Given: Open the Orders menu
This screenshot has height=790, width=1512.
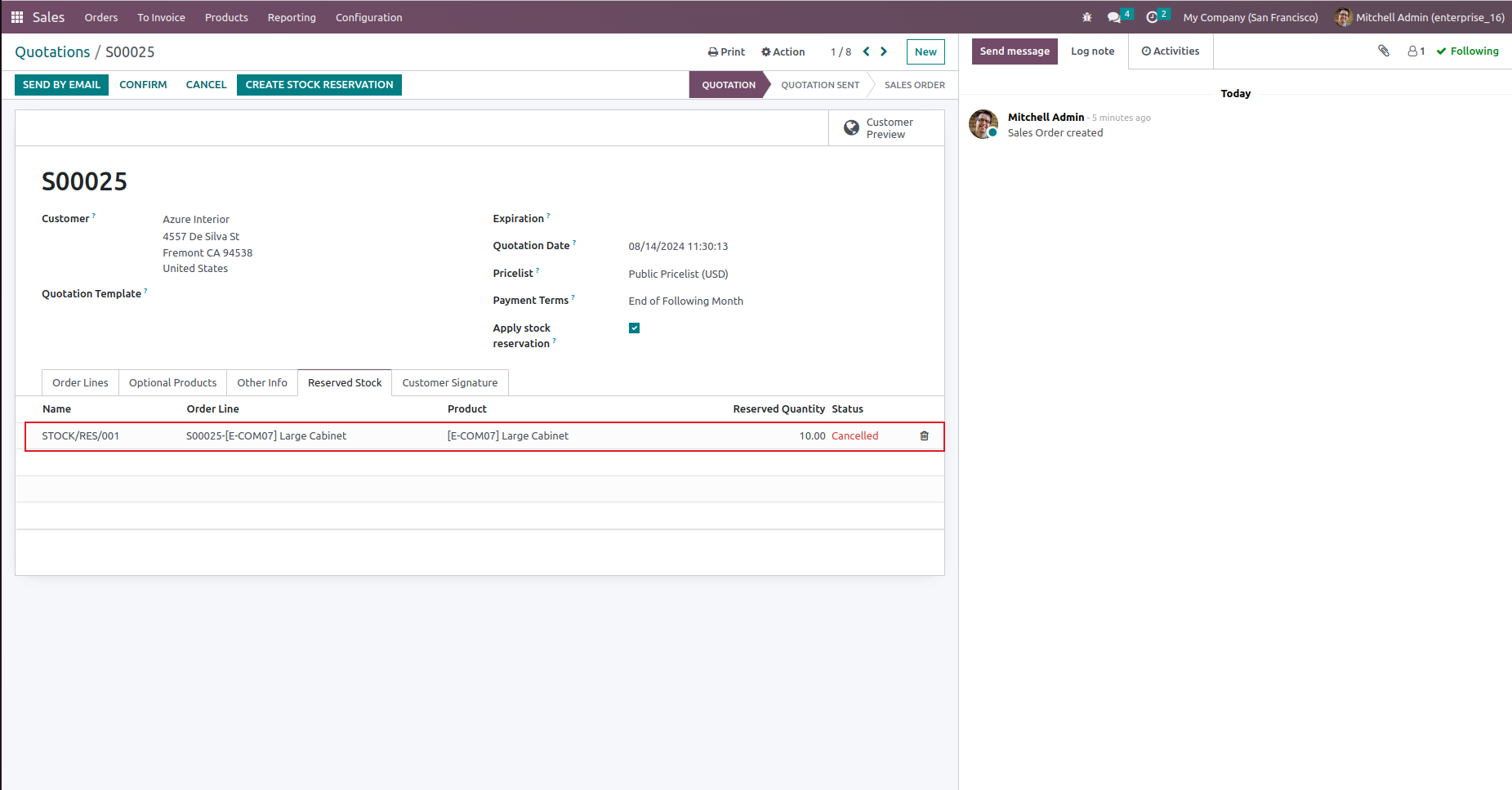Looking at the screenshot, I should click(x=101, y=17).
